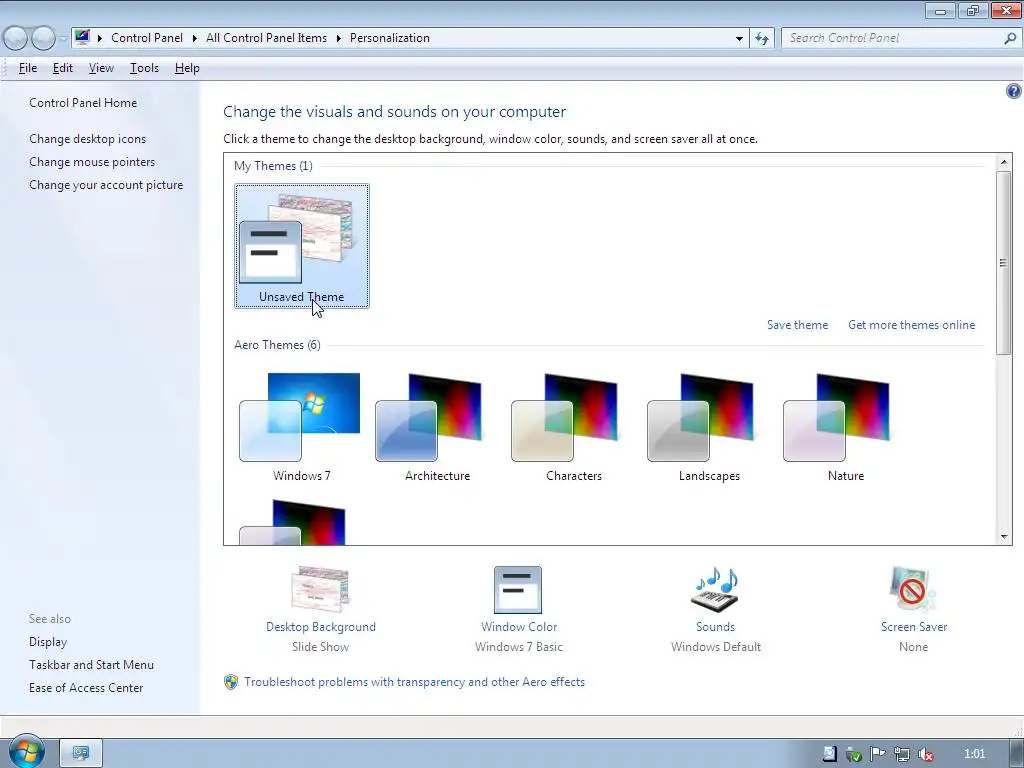Open the Edit menu

click(63, 68)
